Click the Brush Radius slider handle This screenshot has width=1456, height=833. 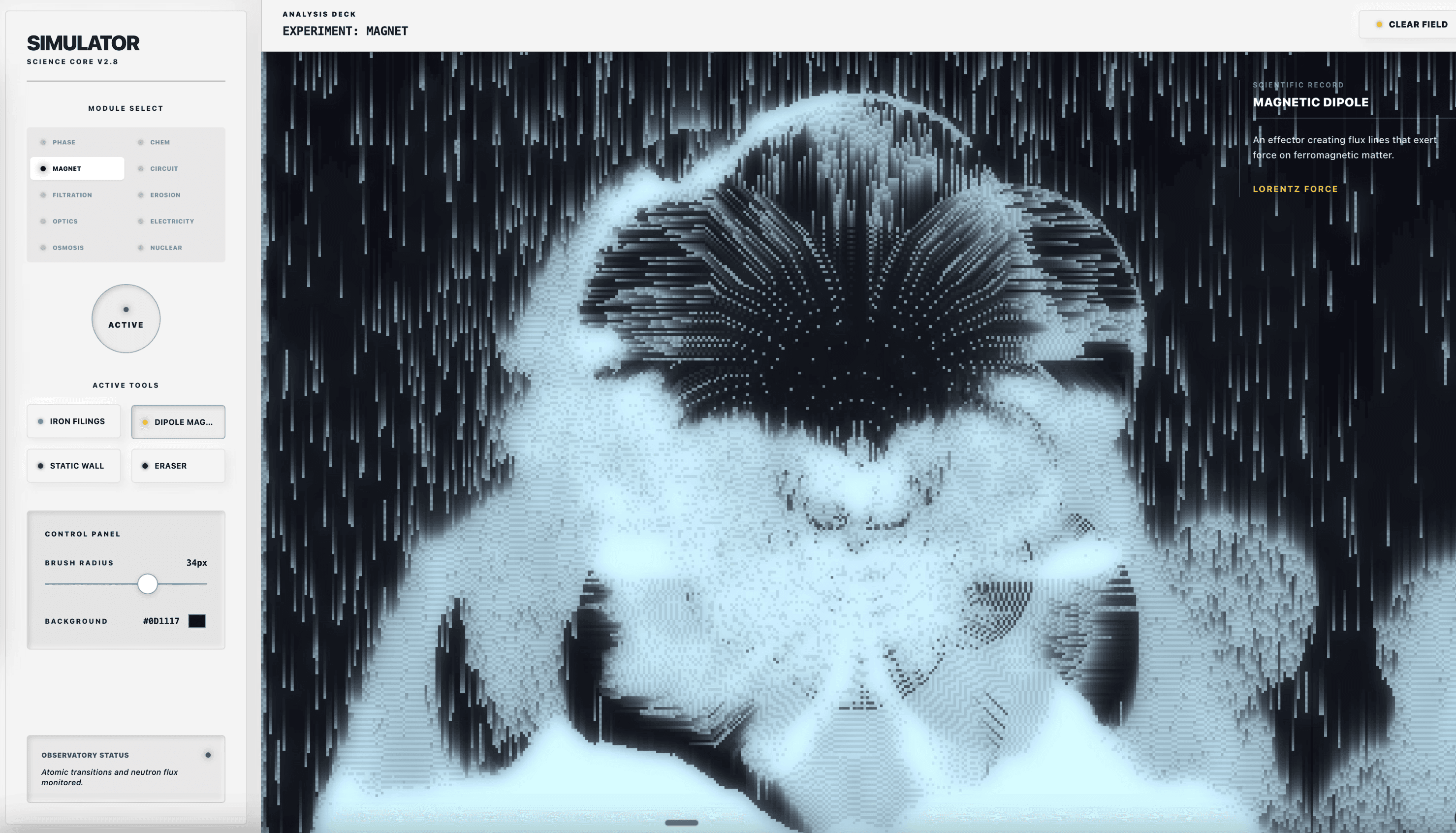pyautogui.click(x=148, y=583)
